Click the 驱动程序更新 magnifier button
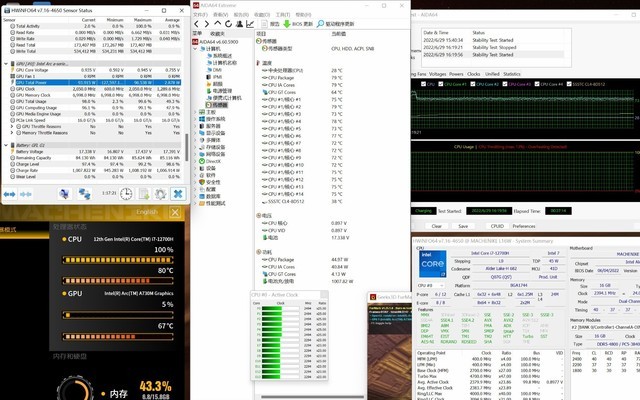 (336, 24)
